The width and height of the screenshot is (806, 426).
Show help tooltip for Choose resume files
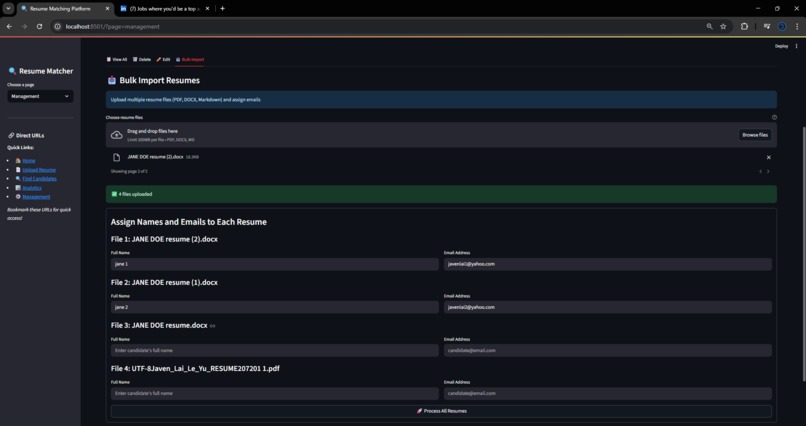click(x=774, y=117)
